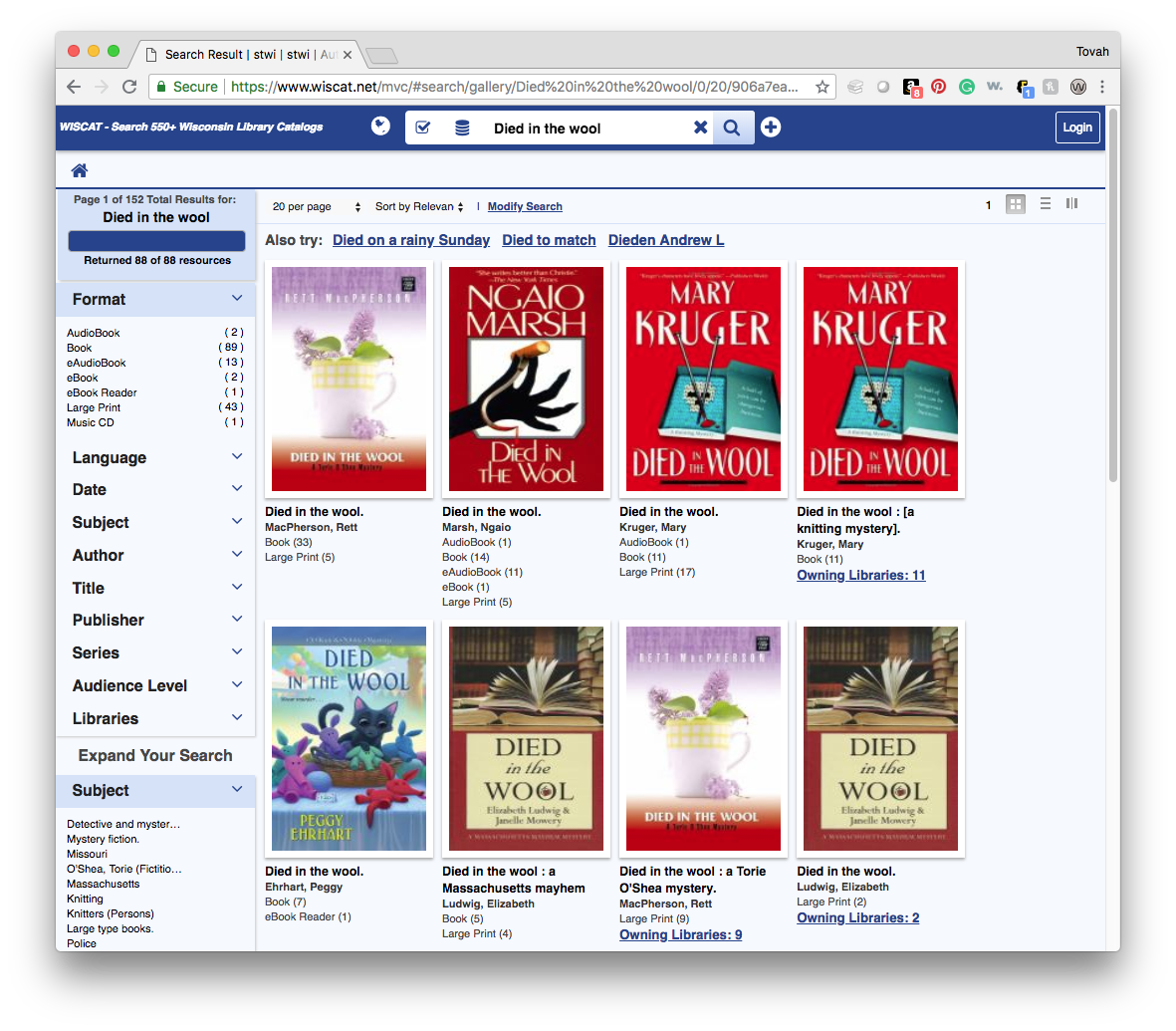
Task: Filter by Music CD format
Action: point(90,422)
